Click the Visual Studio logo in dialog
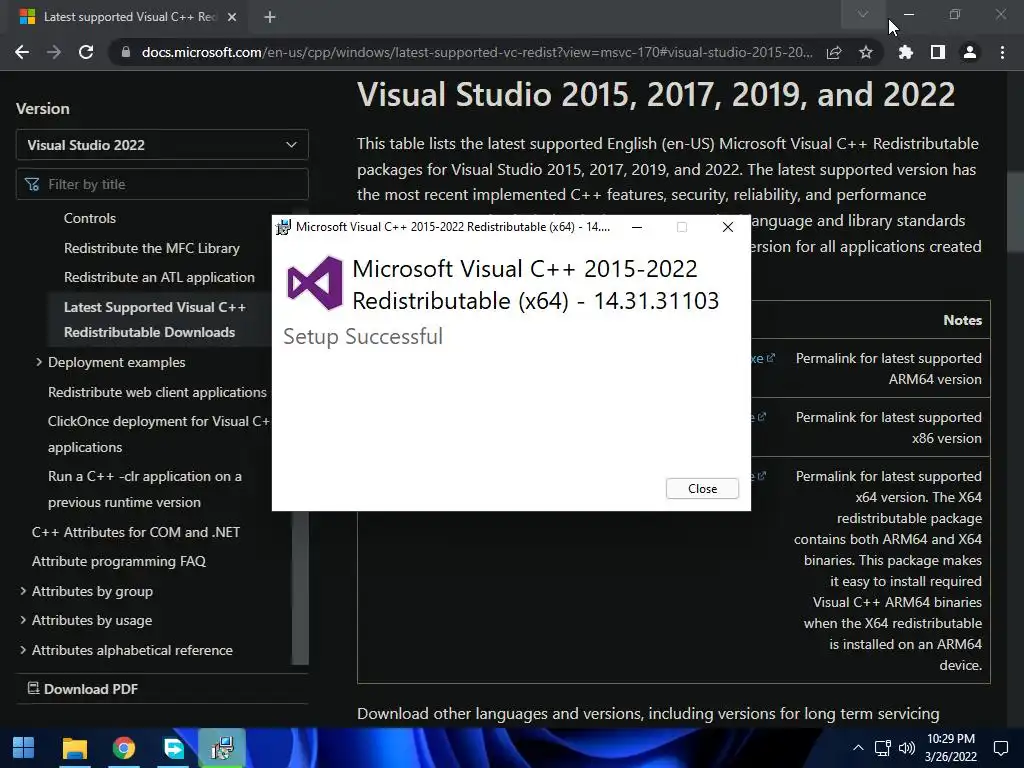The width and height of the screenshot is (1024, 768). tap(315, 283)
